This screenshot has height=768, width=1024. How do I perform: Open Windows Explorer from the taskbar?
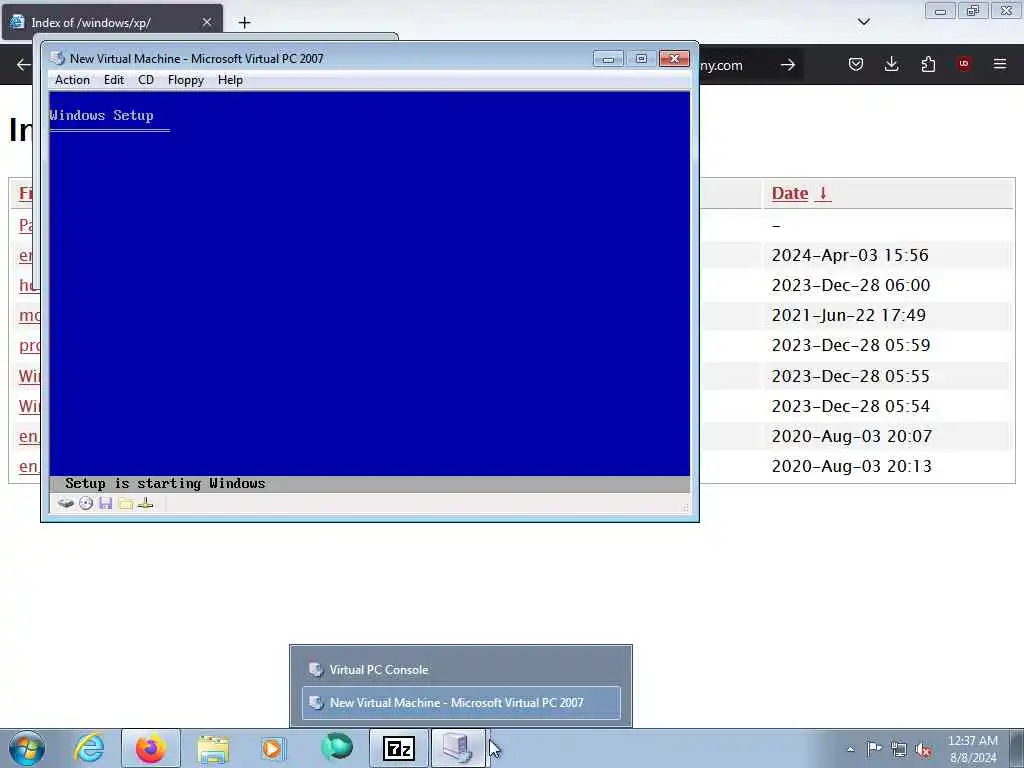(x=213, y=748)
